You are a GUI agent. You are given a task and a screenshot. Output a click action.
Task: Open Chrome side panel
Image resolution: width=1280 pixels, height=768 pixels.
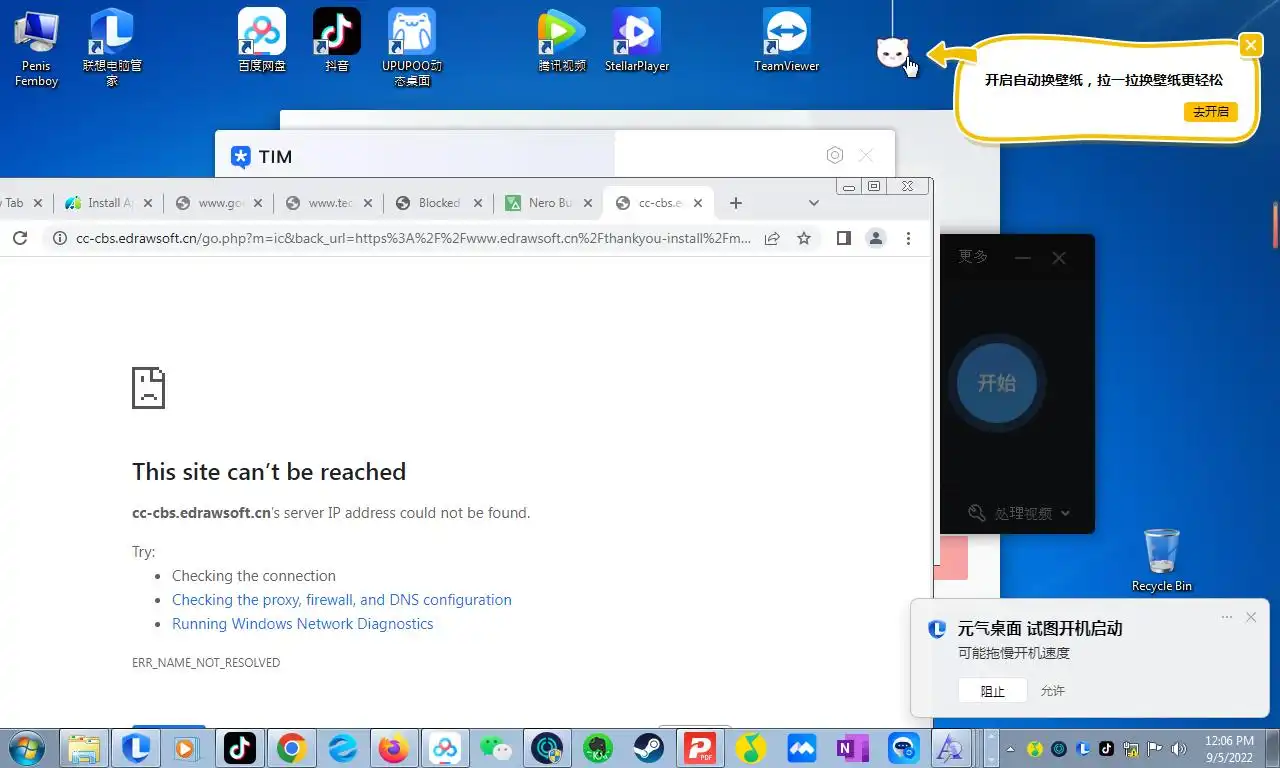pos(844,238)
